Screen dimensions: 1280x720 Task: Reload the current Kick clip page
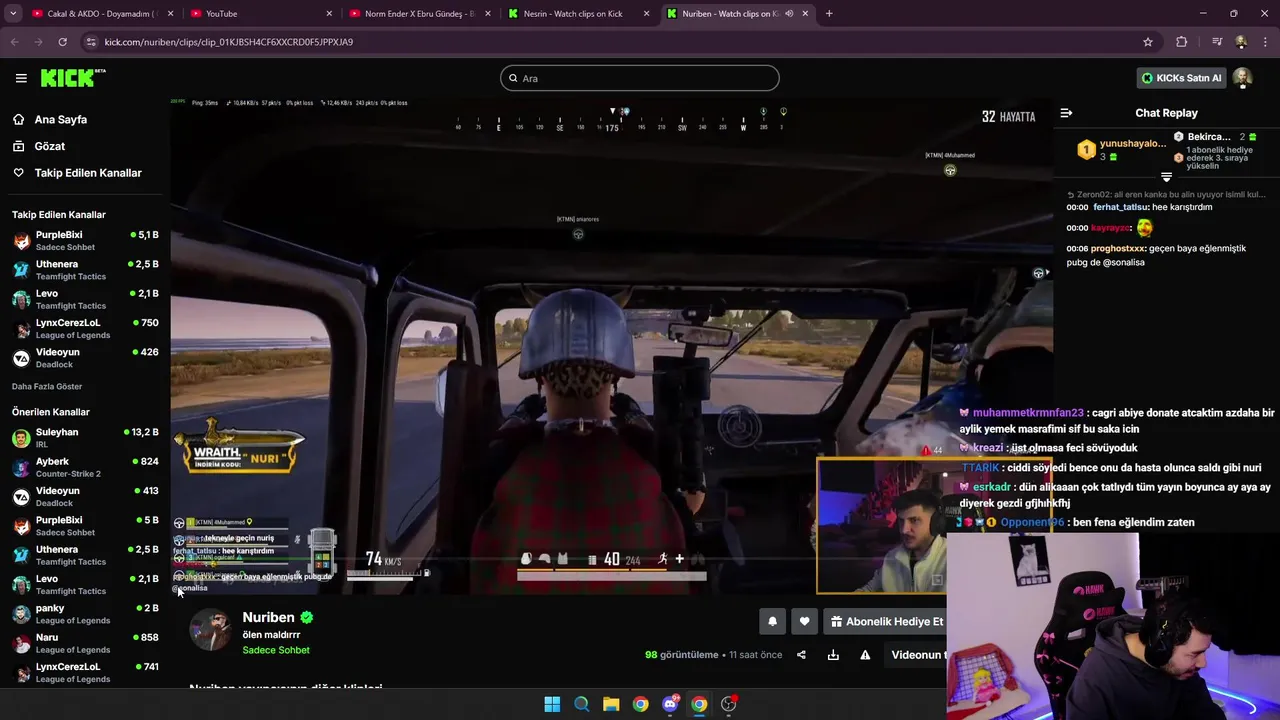point(62,42)
